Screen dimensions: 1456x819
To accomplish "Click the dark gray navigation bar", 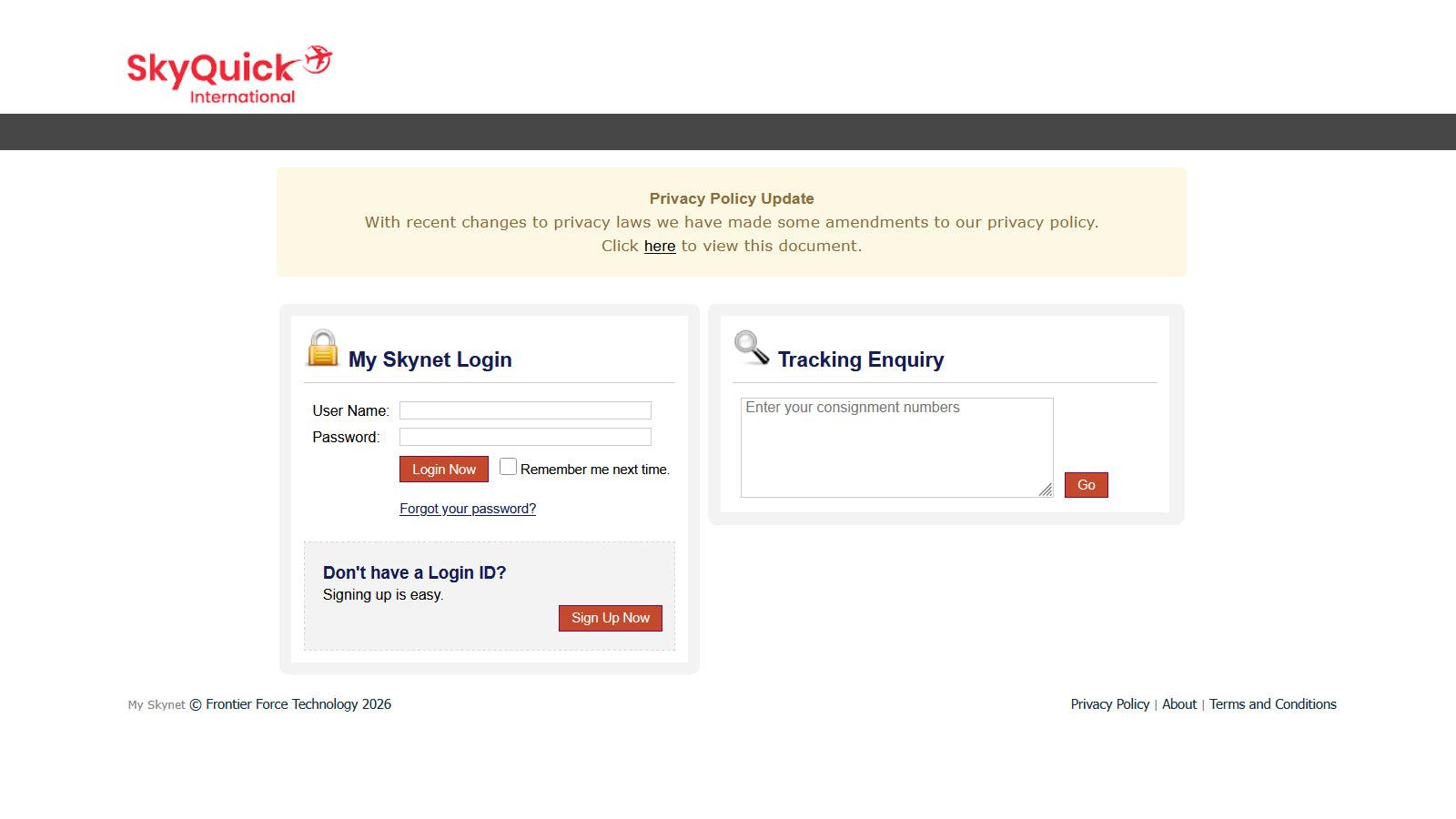I will tap(728, 132).
